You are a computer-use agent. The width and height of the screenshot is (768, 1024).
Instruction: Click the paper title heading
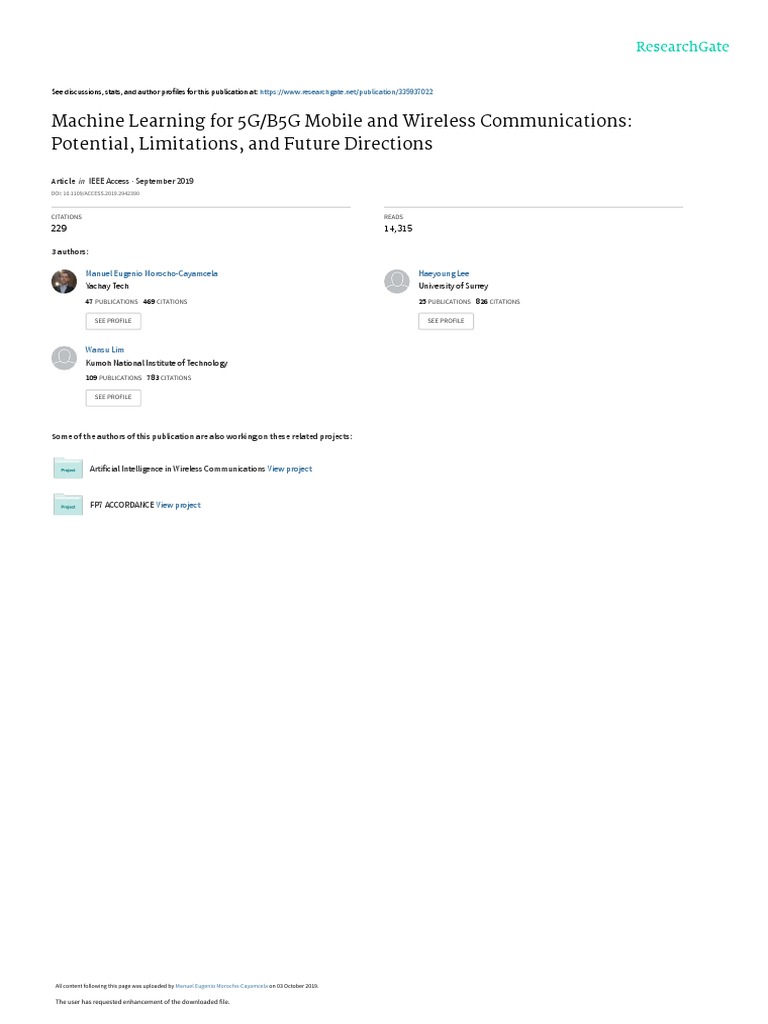[x=343, y=132]
